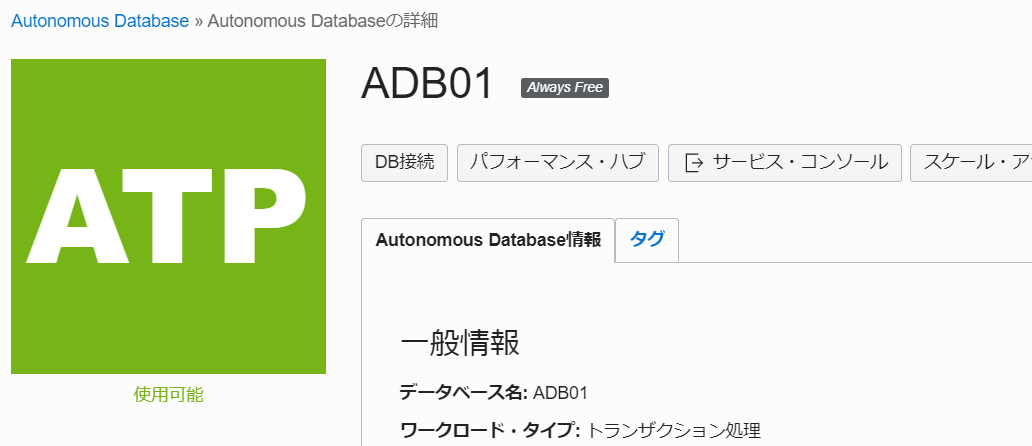Click the white ATP letters in the tile
The width and height of the screenshot is (1032, 446).
coord(166,216)
